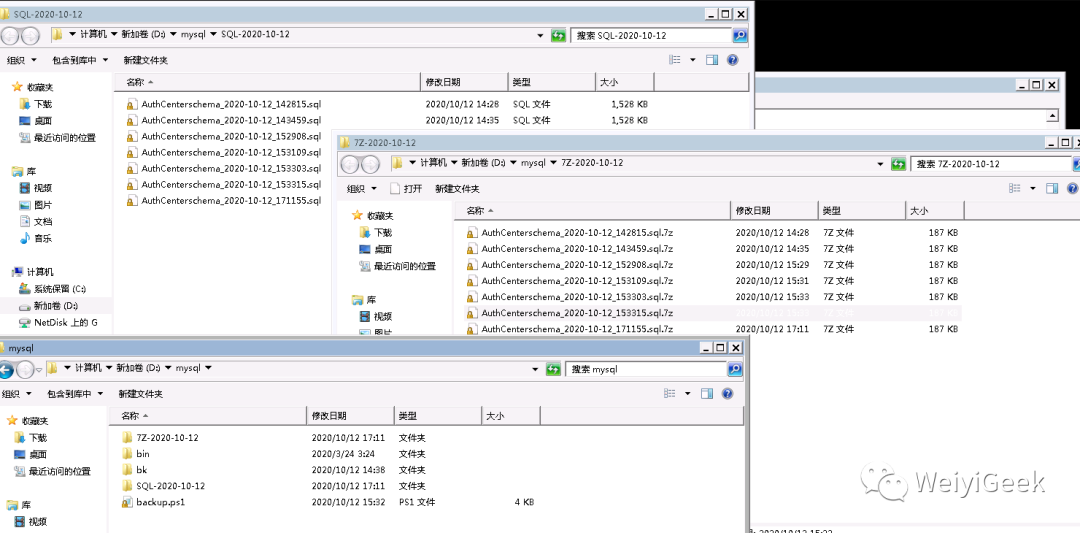1080x533 pixels.
Task: Click refresh button in 7Z-2020-10-12 window address bar
Action: [x=898, y=164]
